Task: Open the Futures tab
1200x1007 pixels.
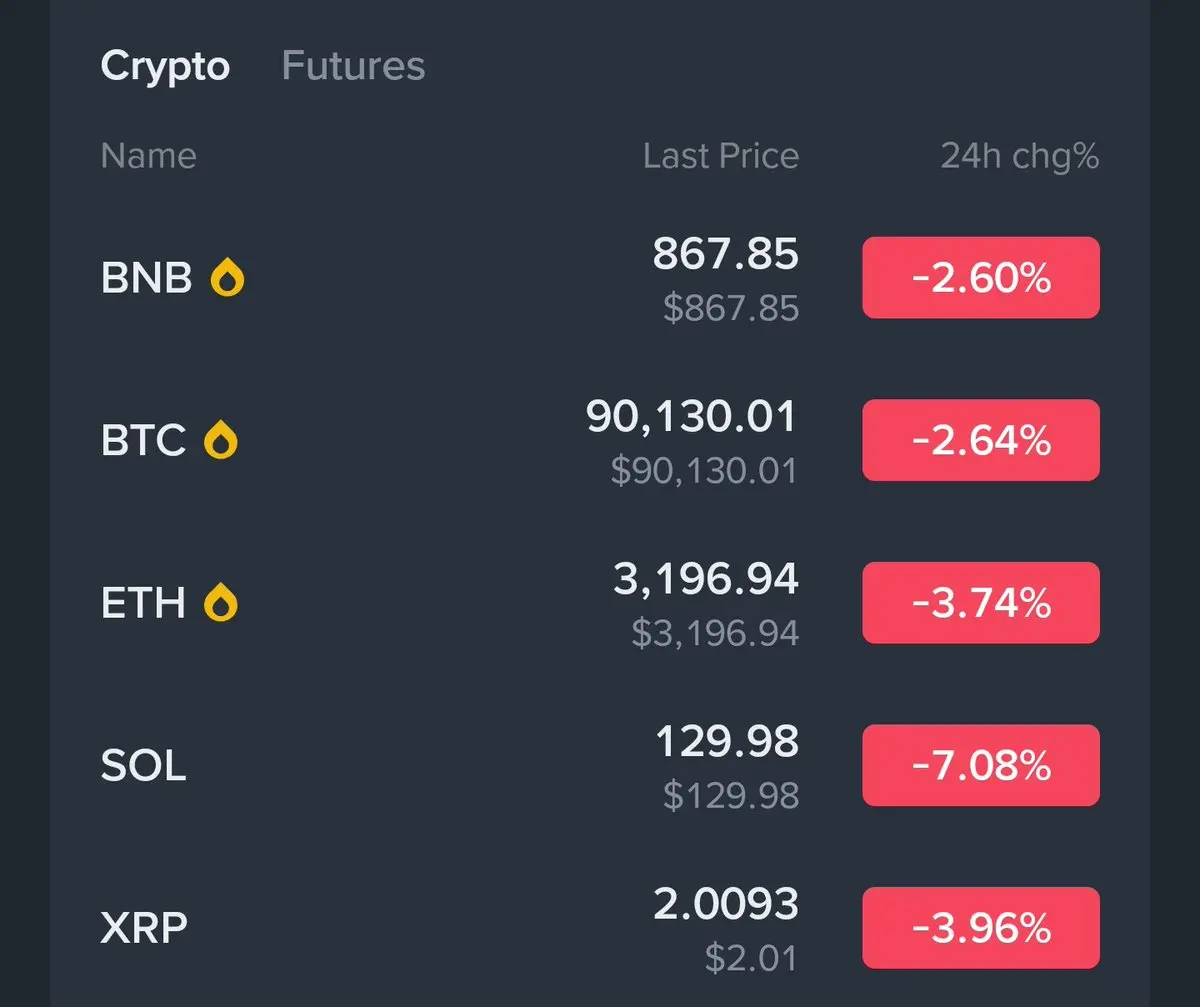Action: (x=353, y=66)
